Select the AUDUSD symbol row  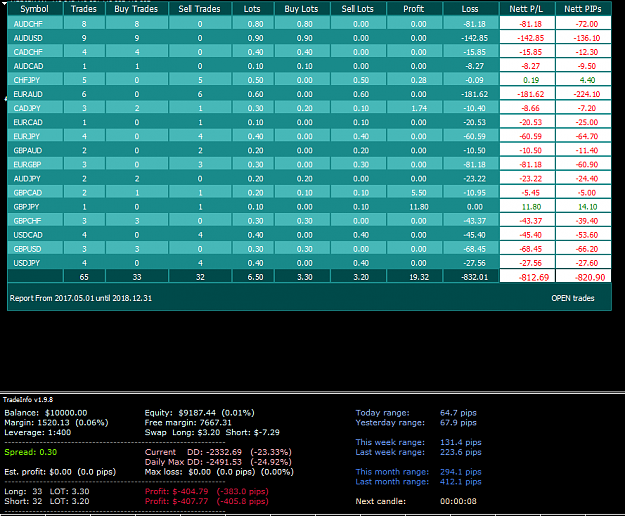click(309, 38)
